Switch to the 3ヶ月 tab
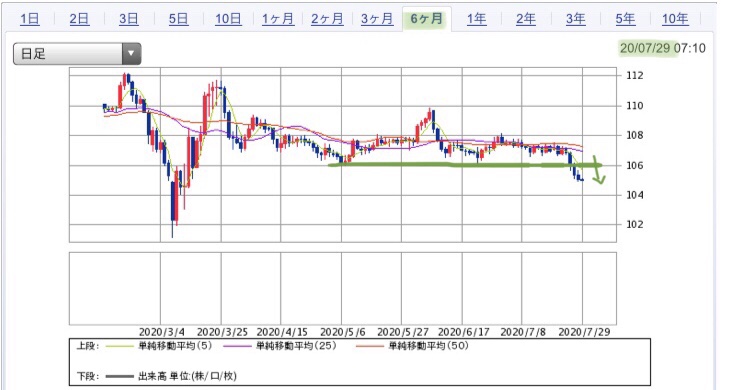 (x=377, y=19)
